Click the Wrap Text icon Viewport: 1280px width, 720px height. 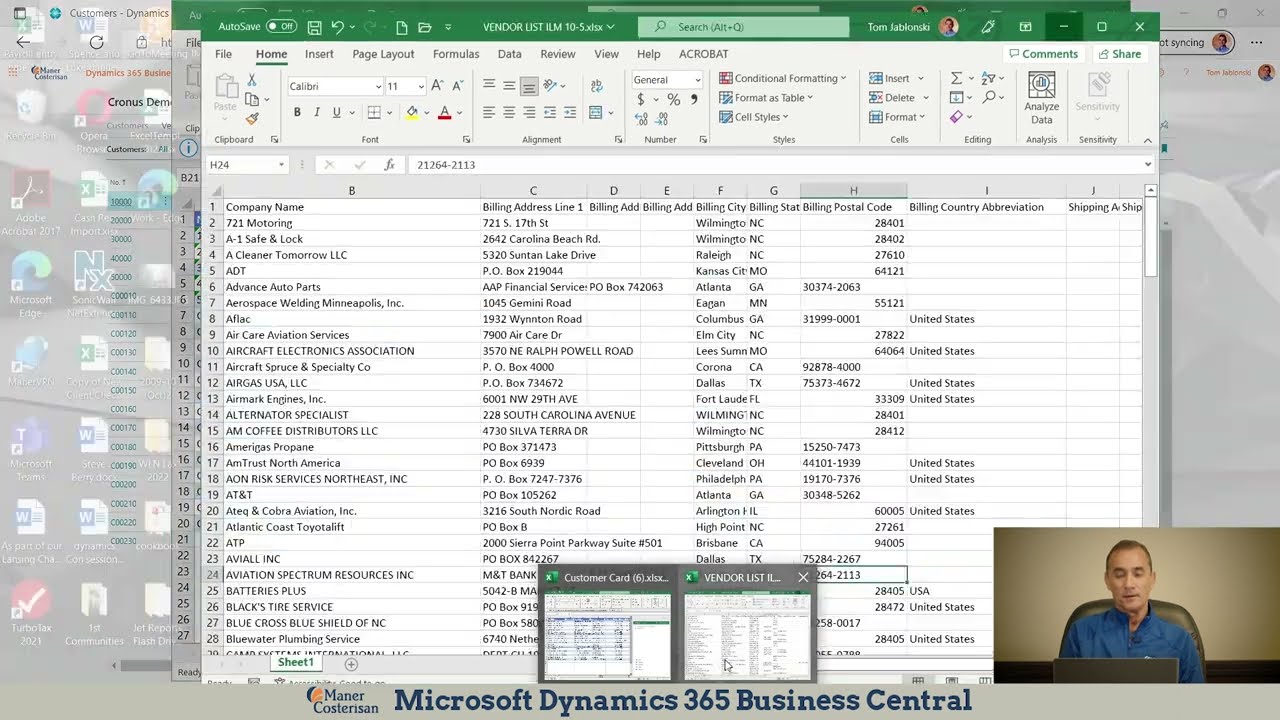[x=597, y=86]
